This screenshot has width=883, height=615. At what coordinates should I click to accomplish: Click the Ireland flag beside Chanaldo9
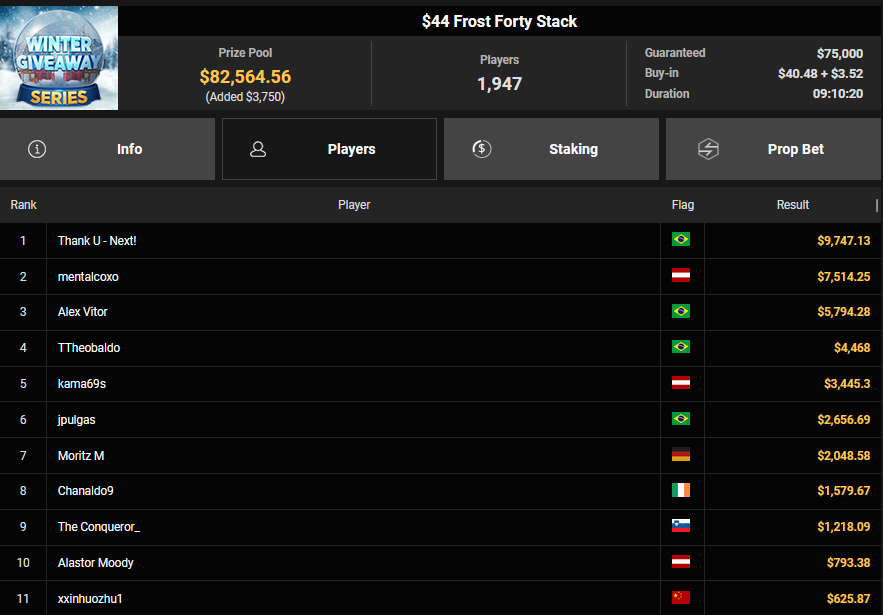(681, 491)
